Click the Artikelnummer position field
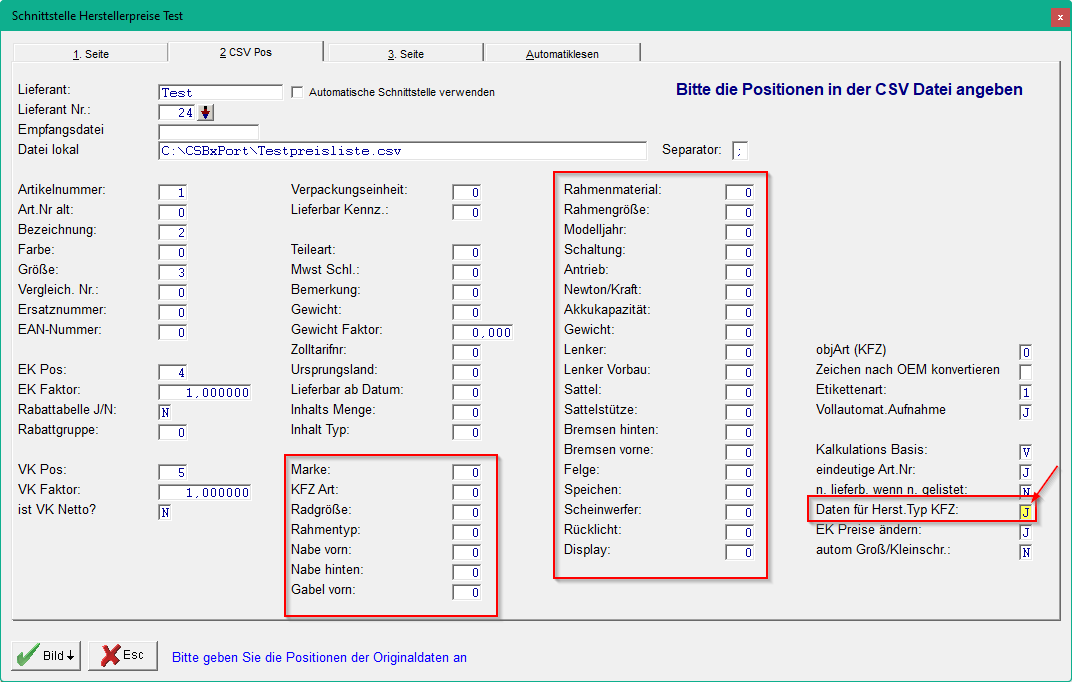Viewport: 1072px width, 682px height. pos(172,193)
